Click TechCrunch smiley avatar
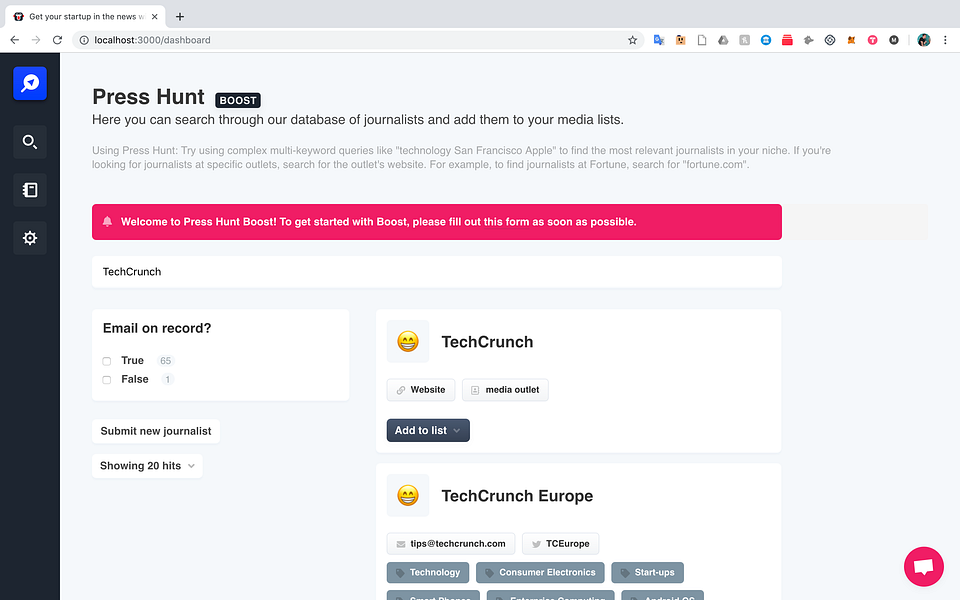960x600 pixels. coord(408,341)
